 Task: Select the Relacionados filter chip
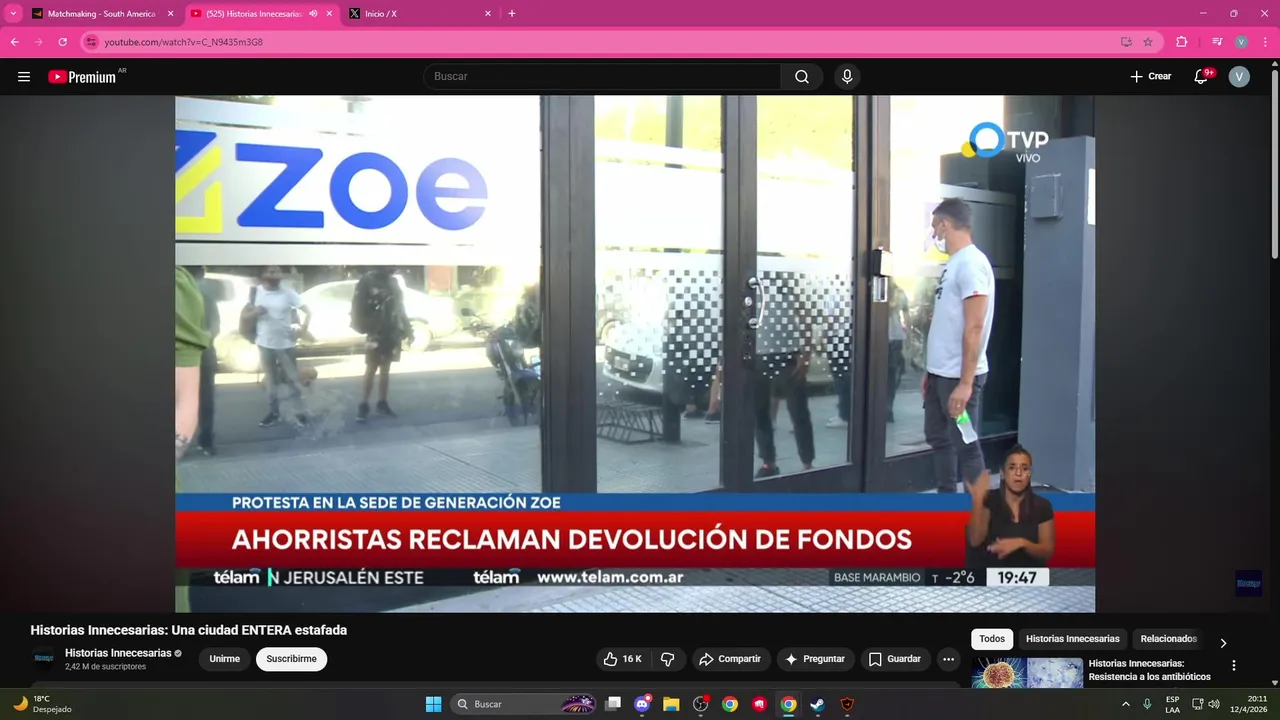[1168, 639]
